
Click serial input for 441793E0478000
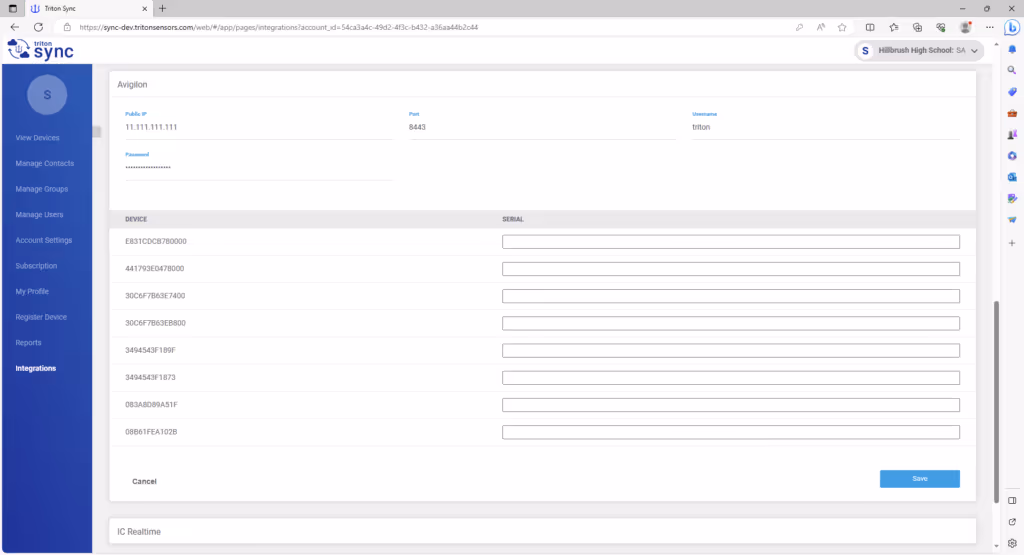(x=731, y=269)
